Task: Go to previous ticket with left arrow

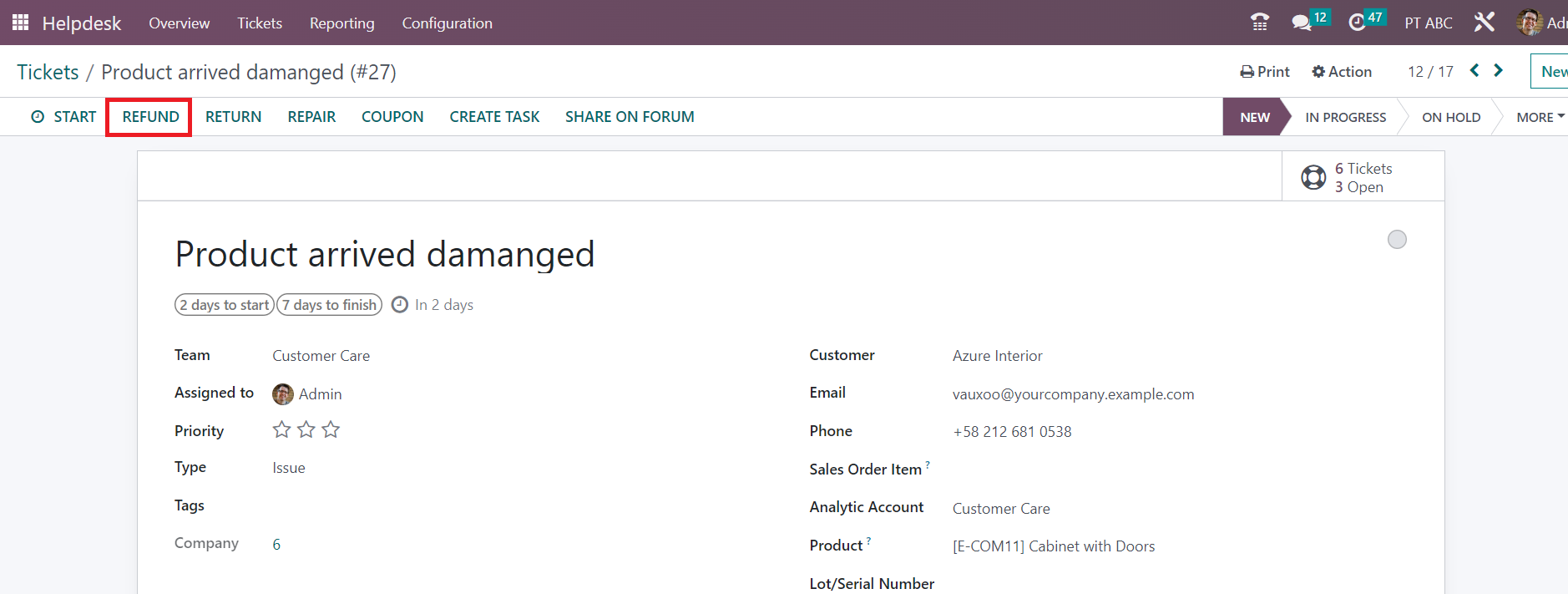Action: click(1474, 71)
